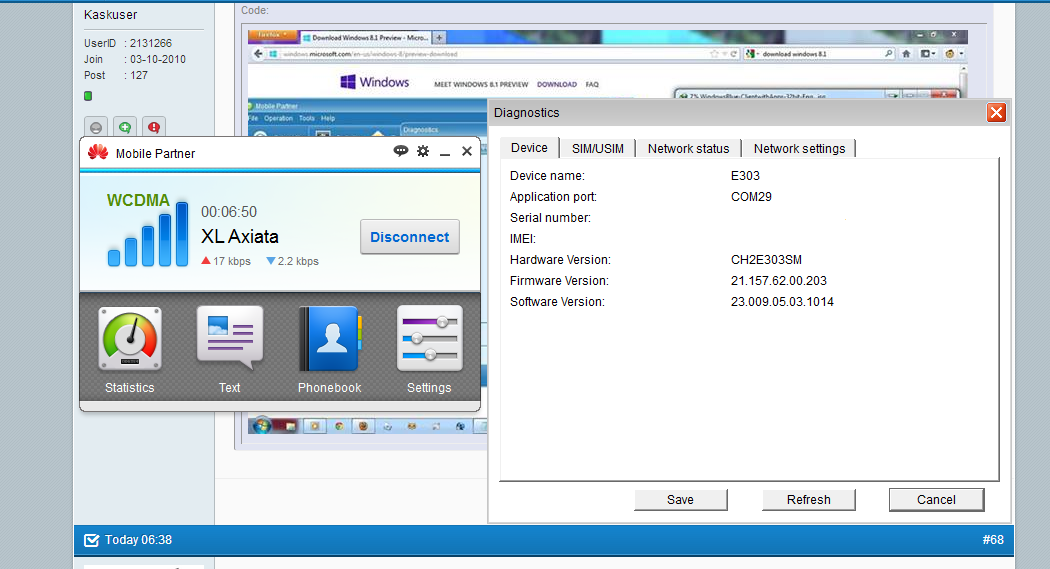
Task: Open the Firefox bookmarks dropdown icon
Action: pos(927,54)
